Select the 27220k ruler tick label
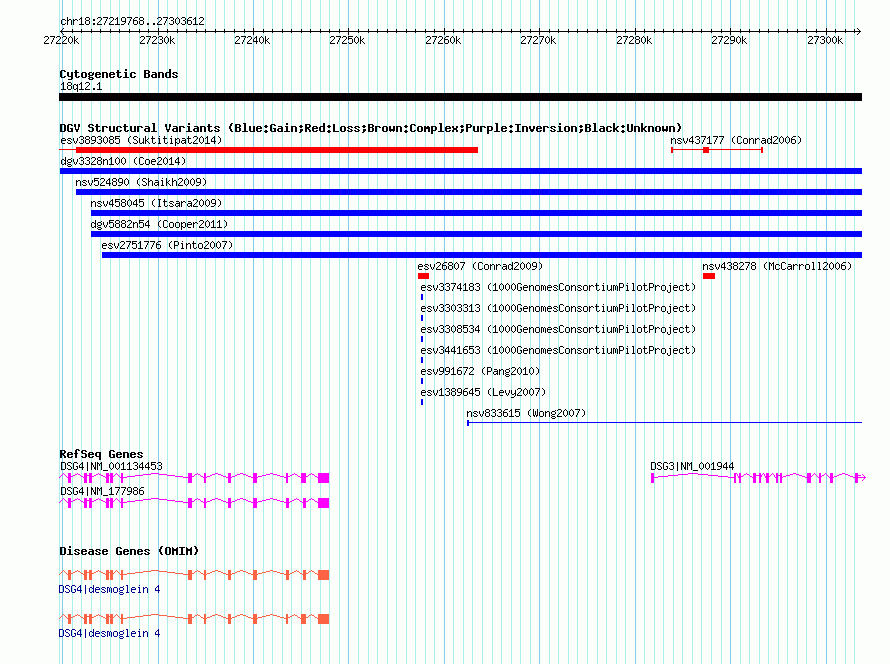 tap(61, 40)
